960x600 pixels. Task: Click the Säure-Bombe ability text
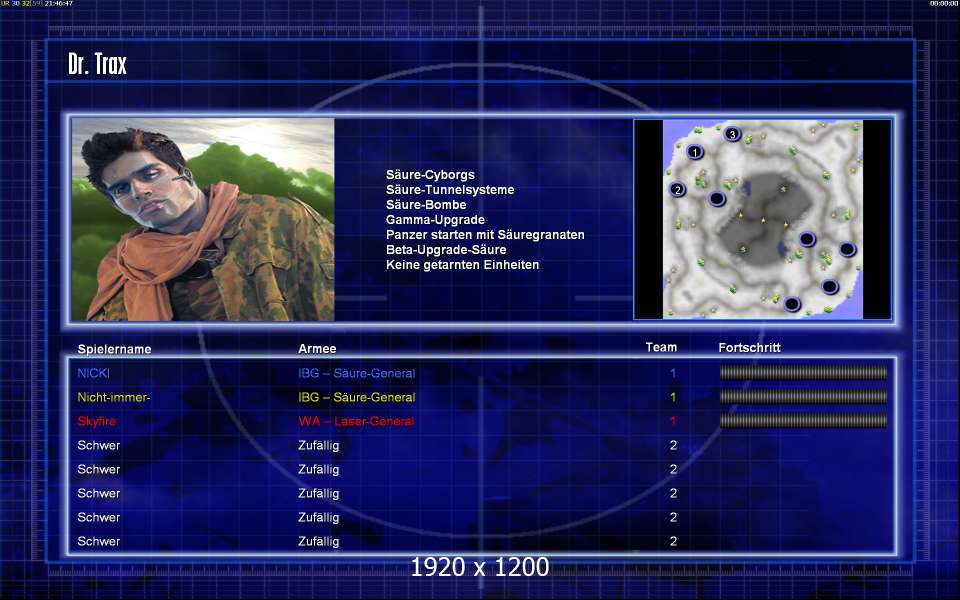click(426, 204)
